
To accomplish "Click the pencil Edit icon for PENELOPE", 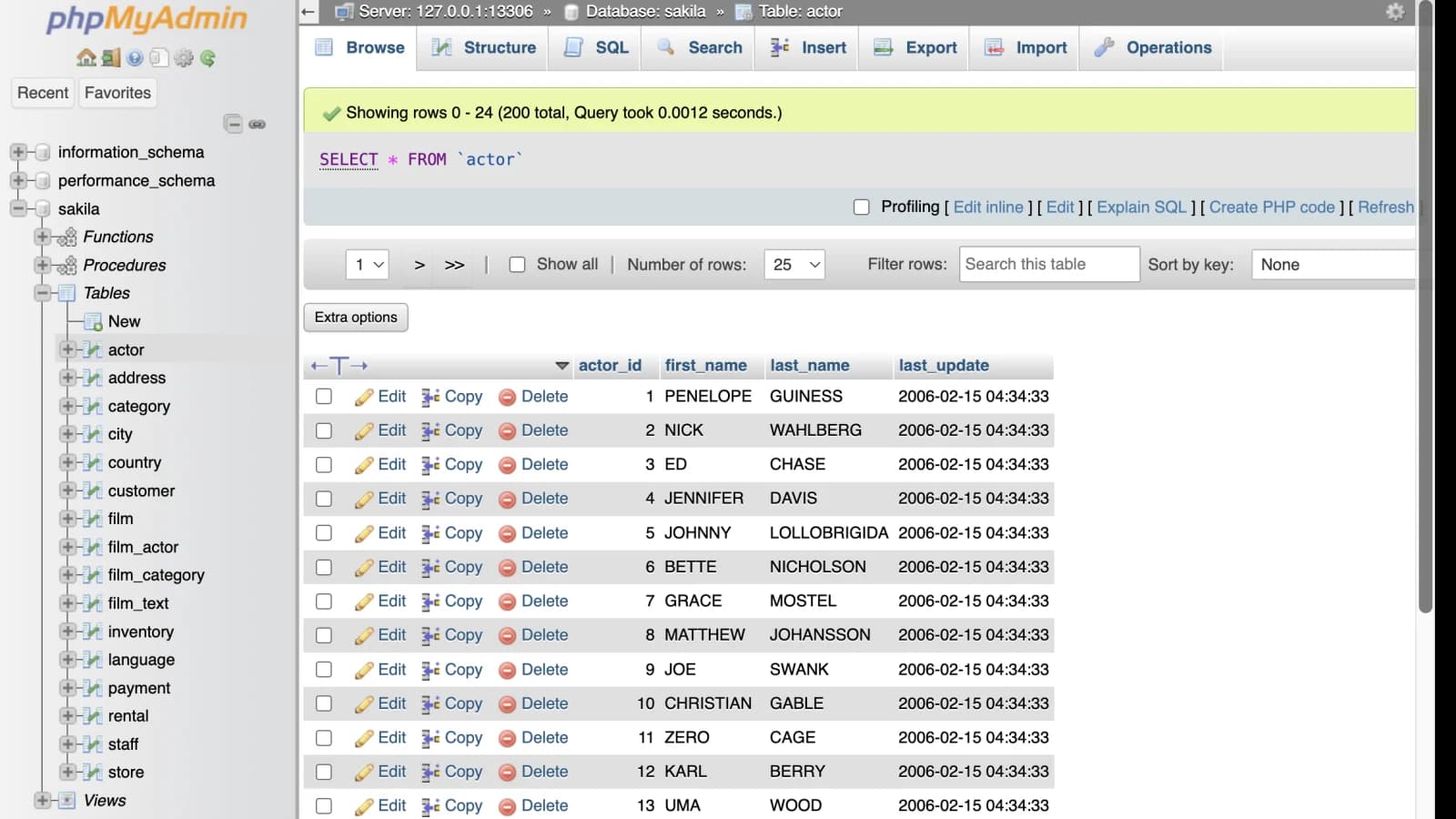I will pos(364,397).
